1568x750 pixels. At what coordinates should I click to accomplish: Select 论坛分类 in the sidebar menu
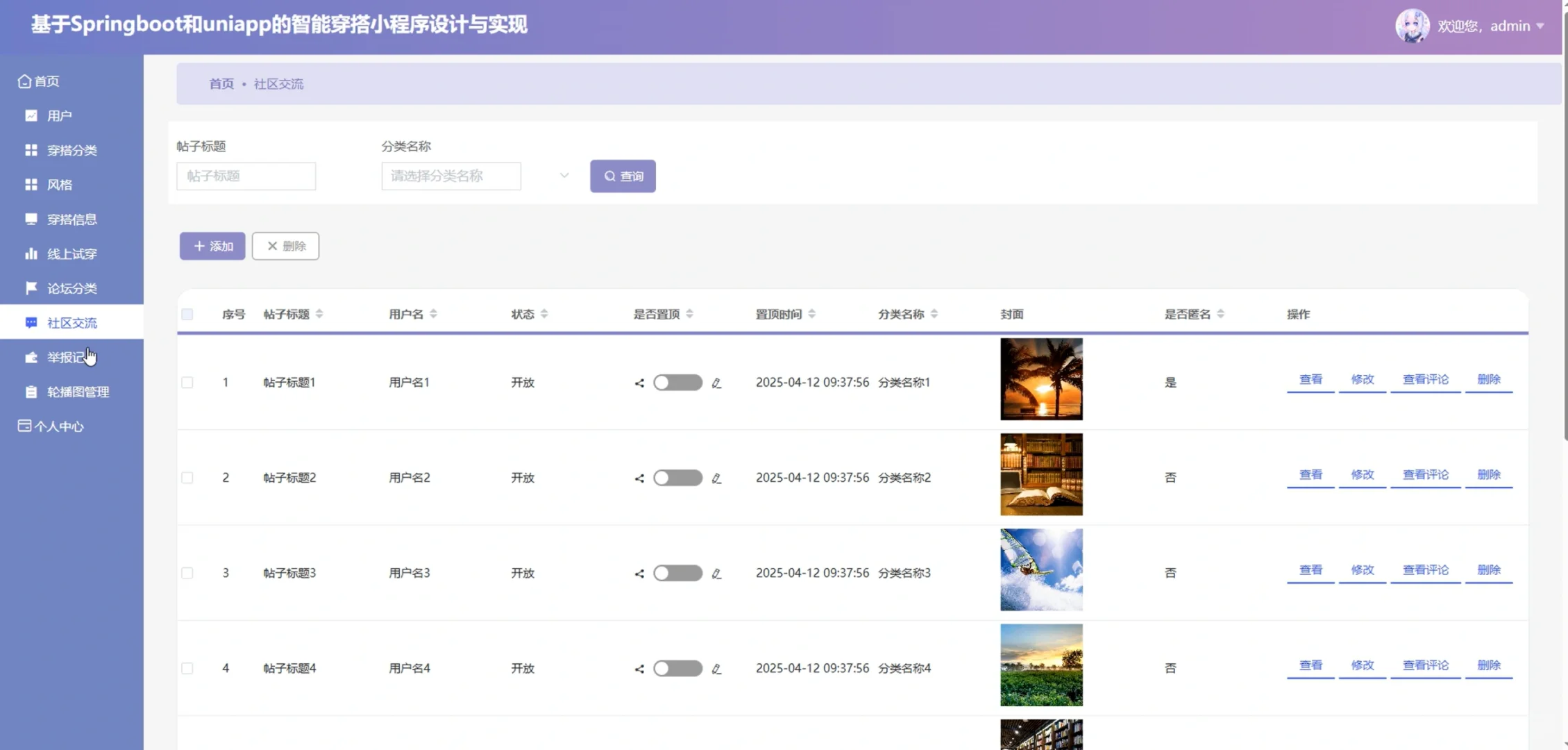(x=31, y=287)
